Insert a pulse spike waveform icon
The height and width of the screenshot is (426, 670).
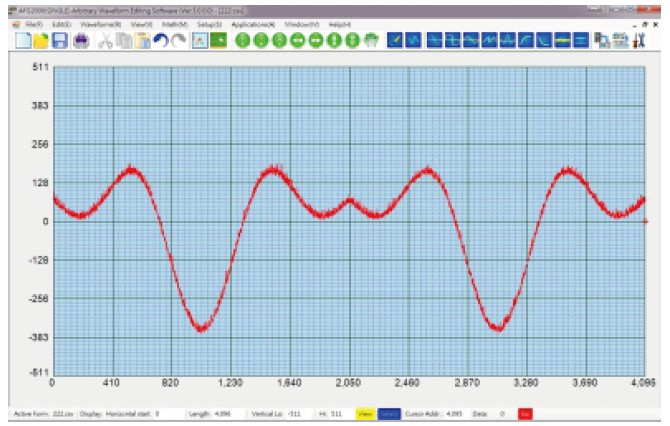coord(508,41)
